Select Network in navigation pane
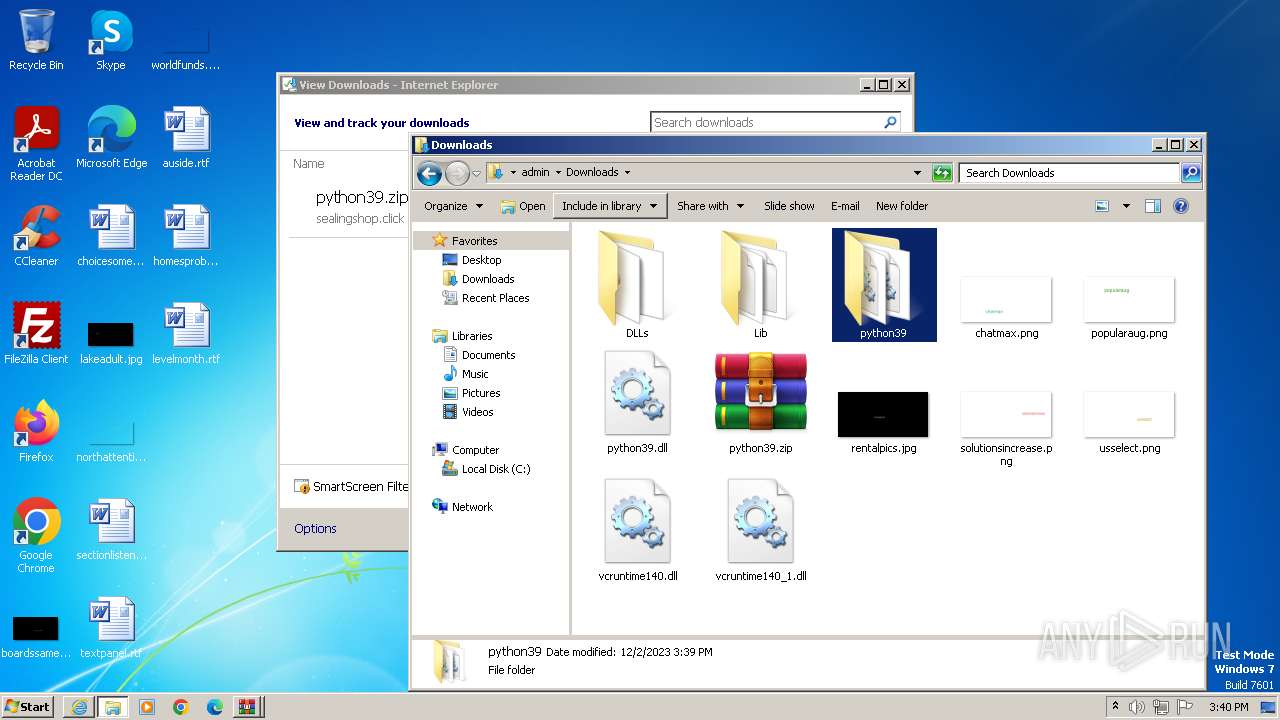The width and height of the screenshot is (1280, 720). pos(472,507)
